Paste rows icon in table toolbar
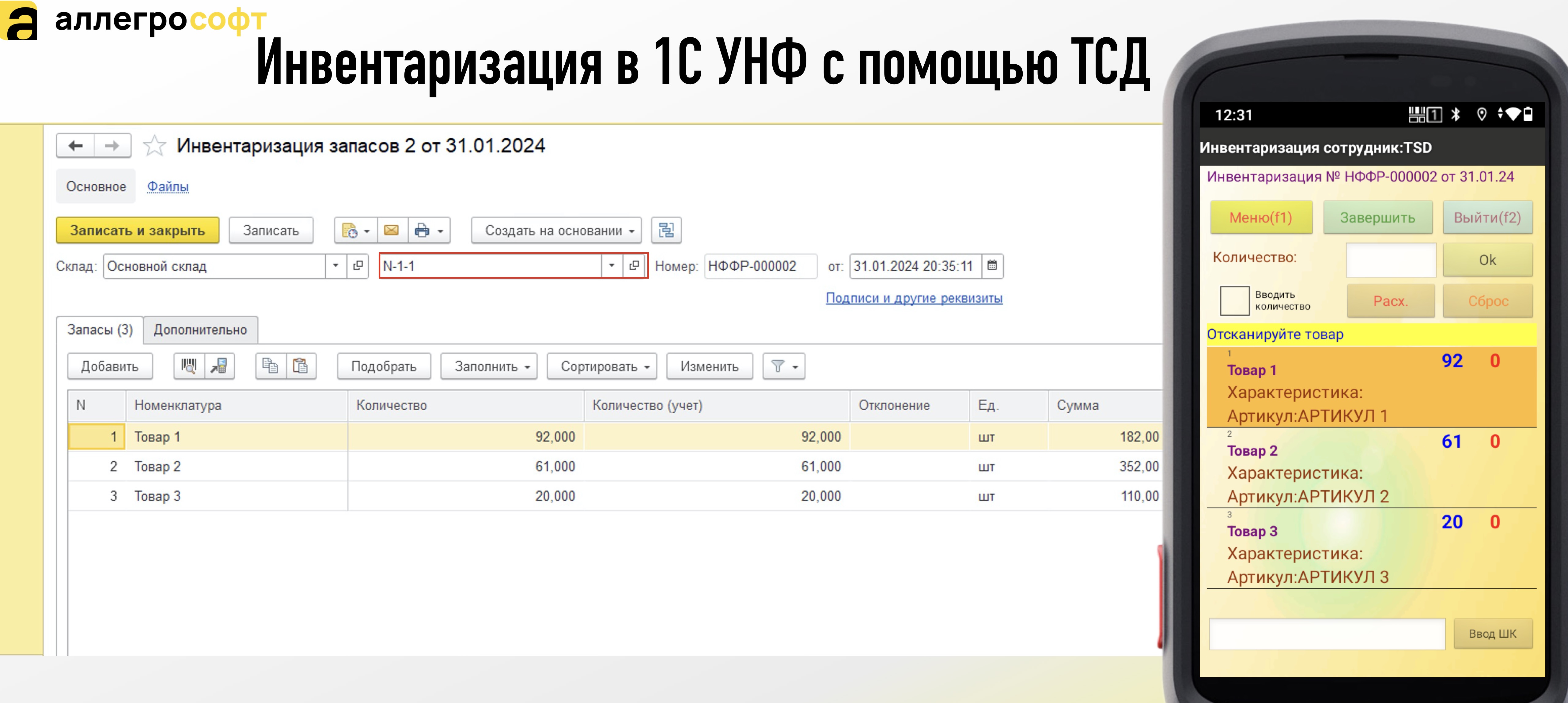 tap(301, 366)
